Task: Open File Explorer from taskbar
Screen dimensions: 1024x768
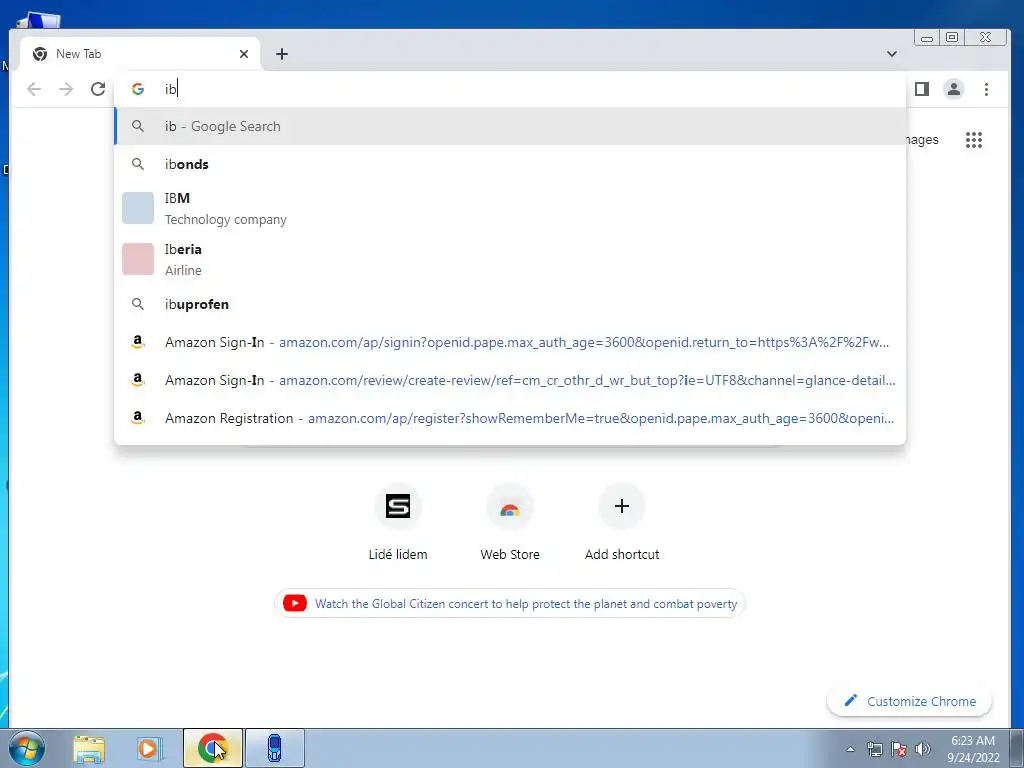Action: pos(89,748)
